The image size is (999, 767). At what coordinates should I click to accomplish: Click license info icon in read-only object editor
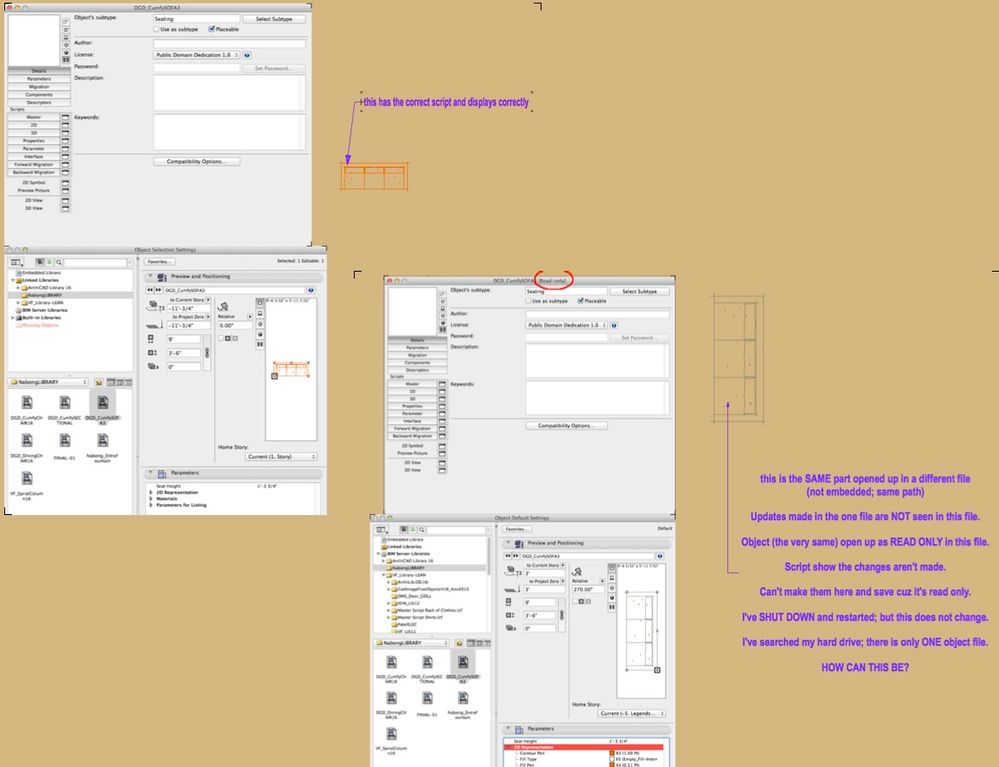point(614,325)
